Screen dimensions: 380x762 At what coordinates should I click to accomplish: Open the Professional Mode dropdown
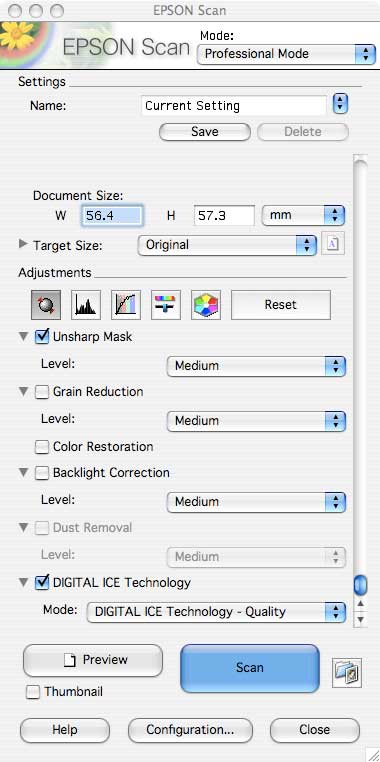(286, 54)
